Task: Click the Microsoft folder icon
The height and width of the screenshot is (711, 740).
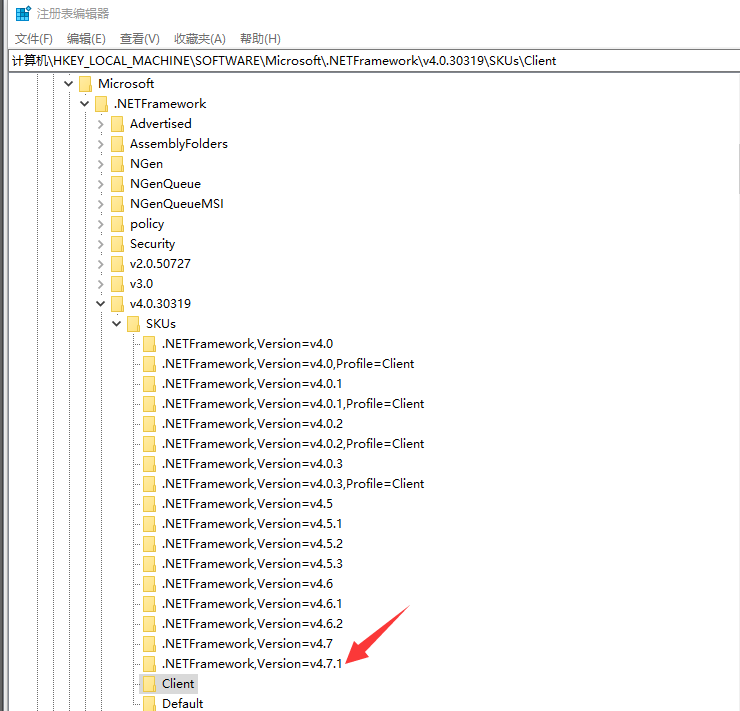Action: click(85, 84)
